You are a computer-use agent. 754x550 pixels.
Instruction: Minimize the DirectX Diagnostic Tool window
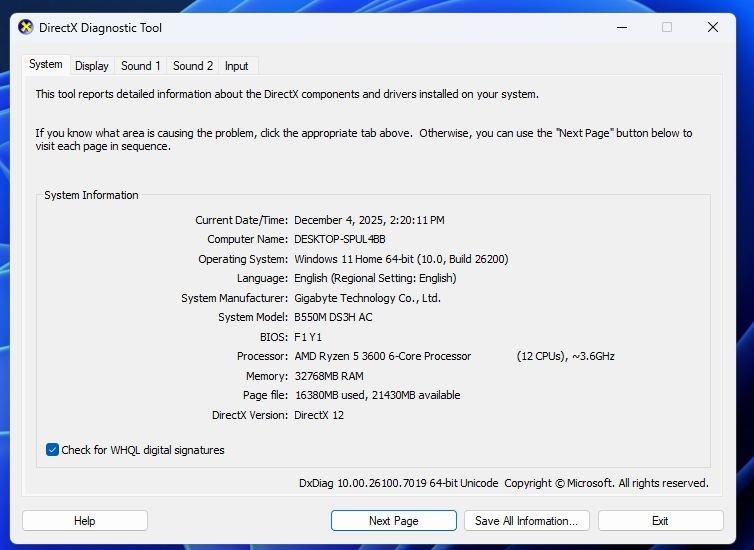click(x=622, y=27)
